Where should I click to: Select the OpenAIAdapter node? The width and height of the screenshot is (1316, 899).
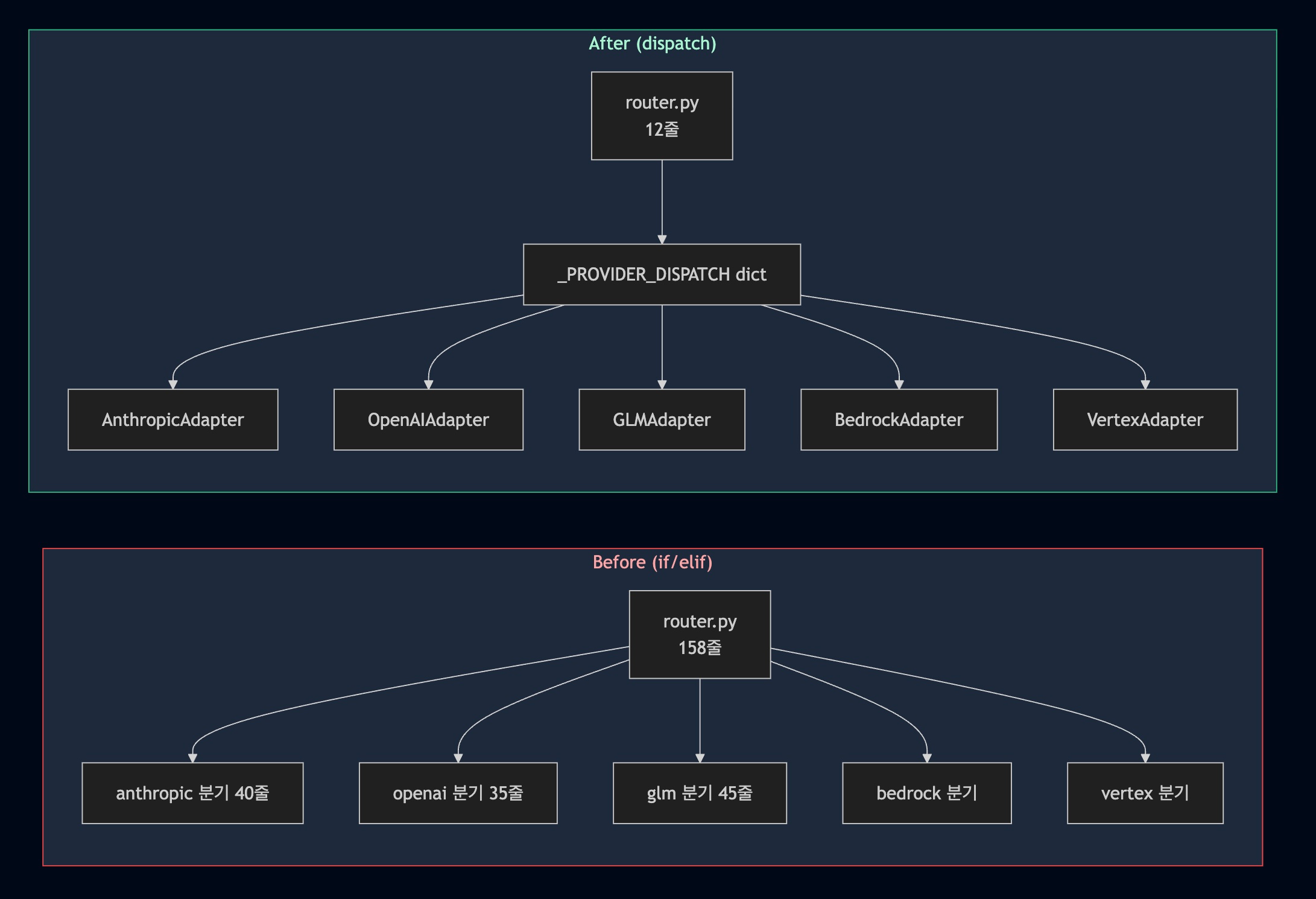point(428,419)
